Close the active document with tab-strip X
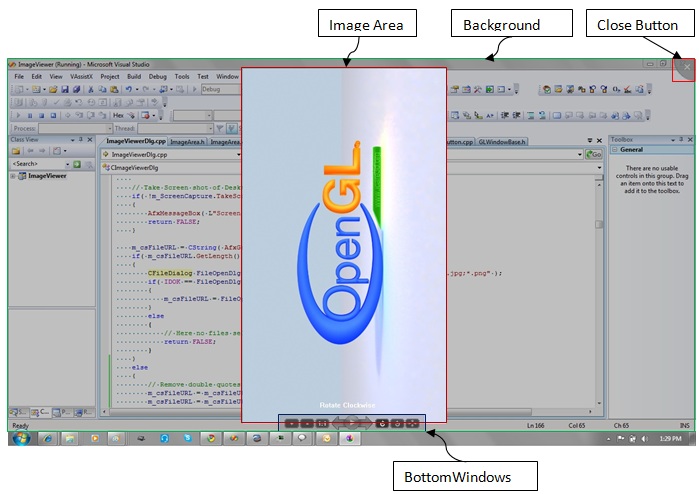This screenshot has width=699, height=494. [x=600, y=140]
